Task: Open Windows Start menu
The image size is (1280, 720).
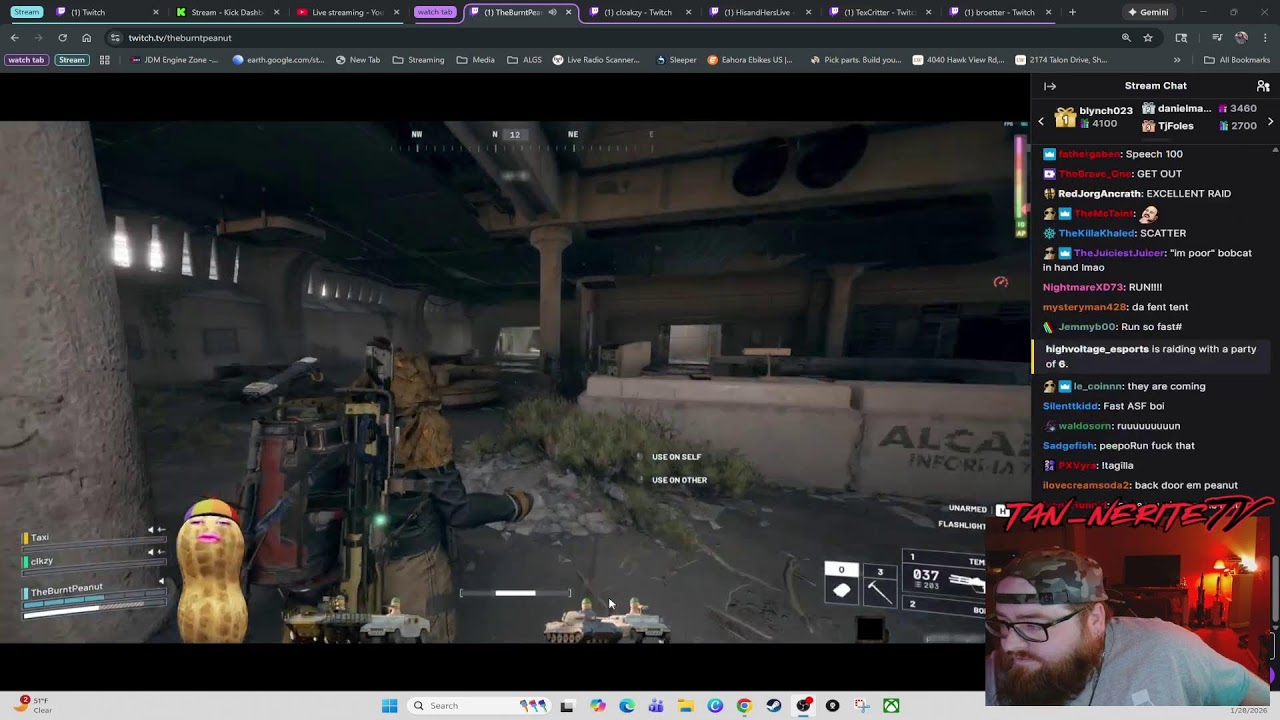Action: tap(389, 706)
